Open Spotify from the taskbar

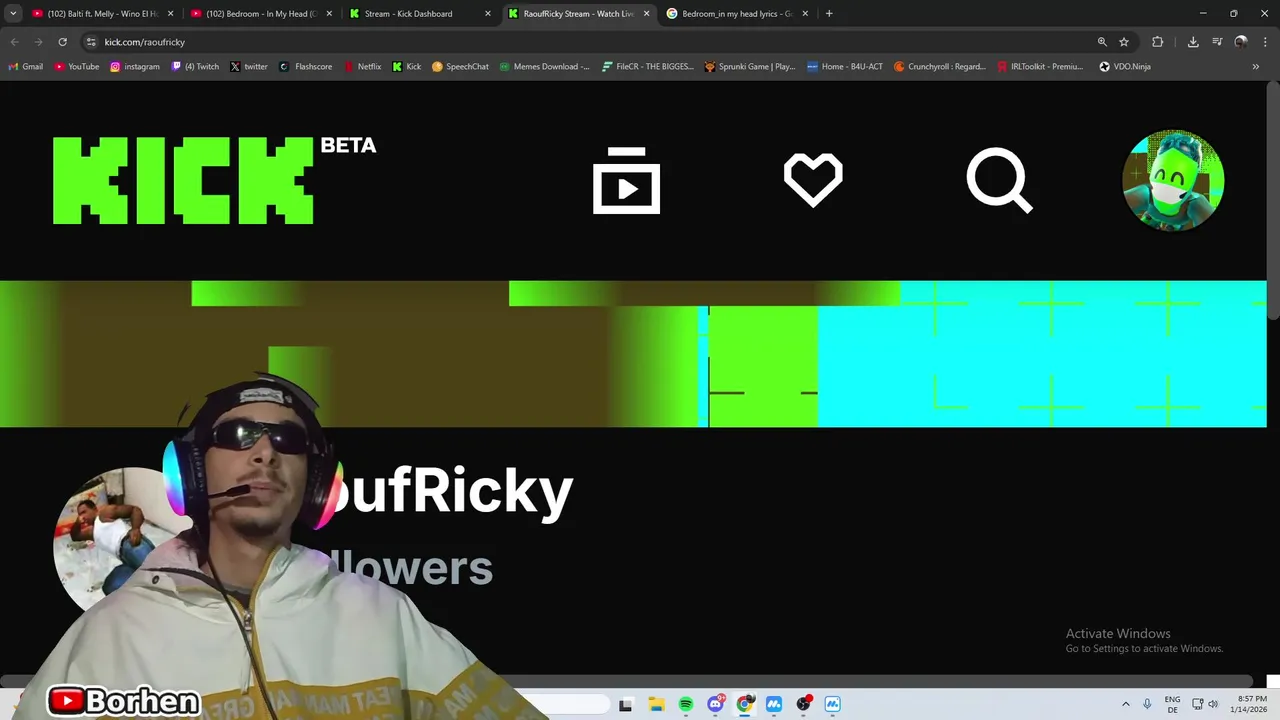[x=686, y=704]
